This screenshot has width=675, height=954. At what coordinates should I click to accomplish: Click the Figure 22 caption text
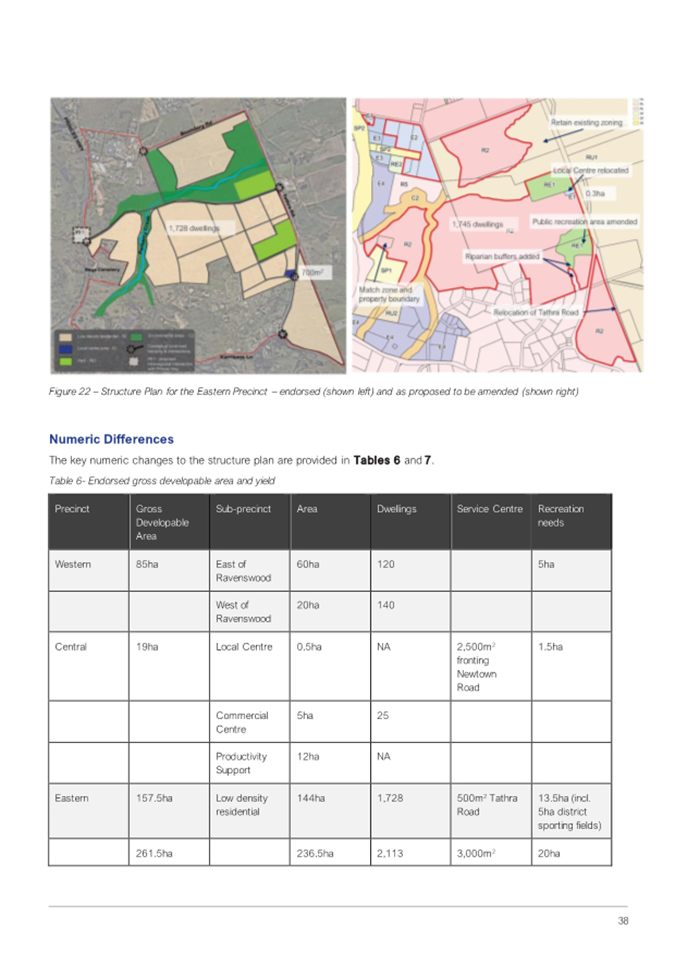(313, 390)
